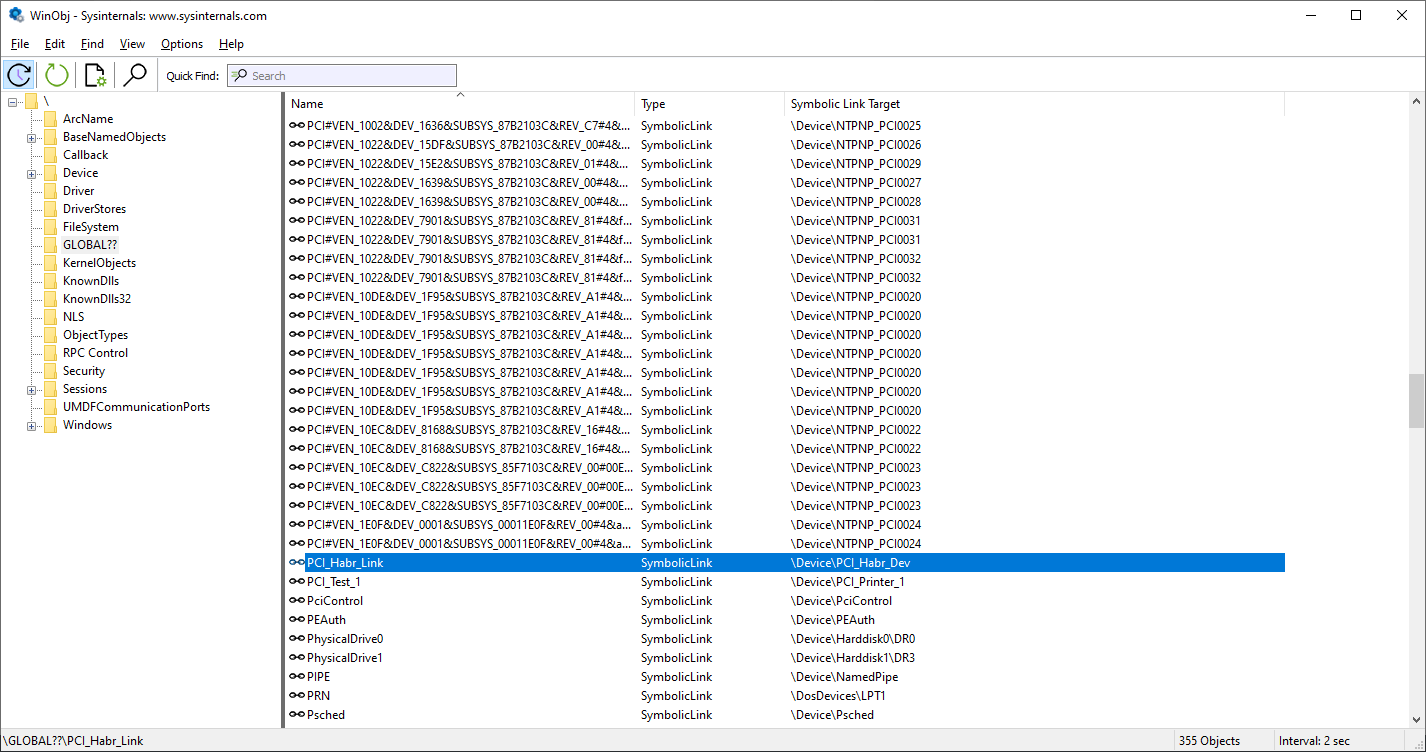Click the WinObj app icon in title bar
This screenshot has width=1426, height=752.
click(x=16, y=16)
